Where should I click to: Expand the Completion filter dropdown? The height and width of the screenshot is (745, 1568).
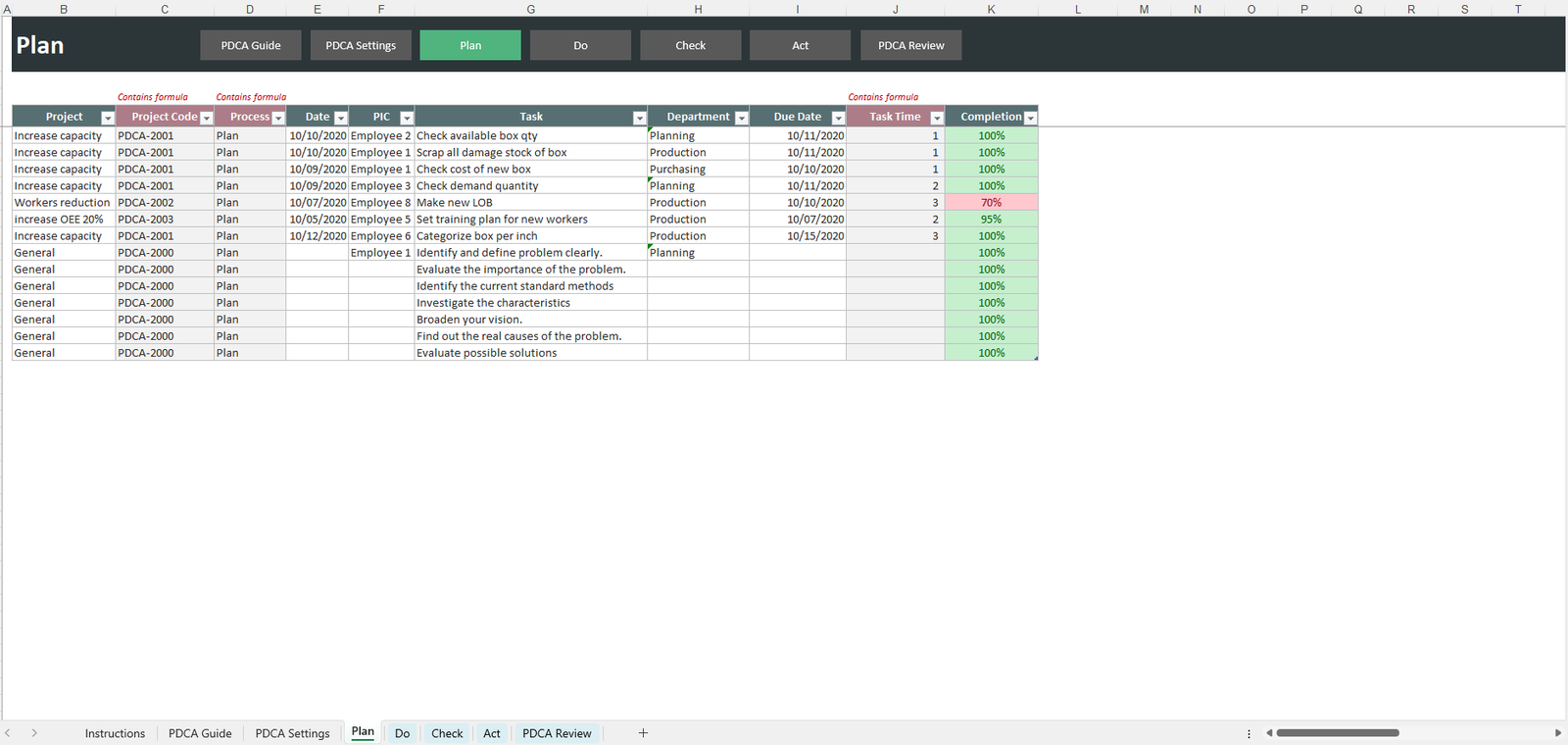pyautogui.click(x=1030, y=118)
